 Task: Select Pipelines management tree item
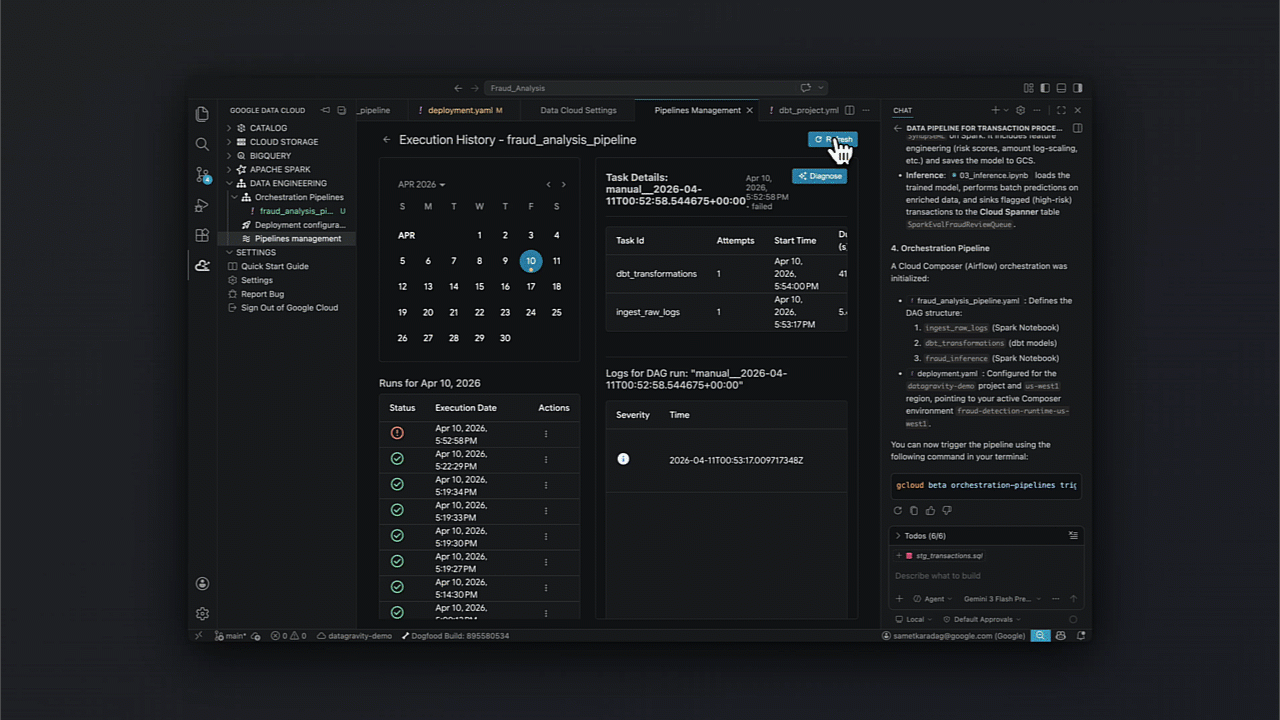pyautogui.click(x=298, y=239)
